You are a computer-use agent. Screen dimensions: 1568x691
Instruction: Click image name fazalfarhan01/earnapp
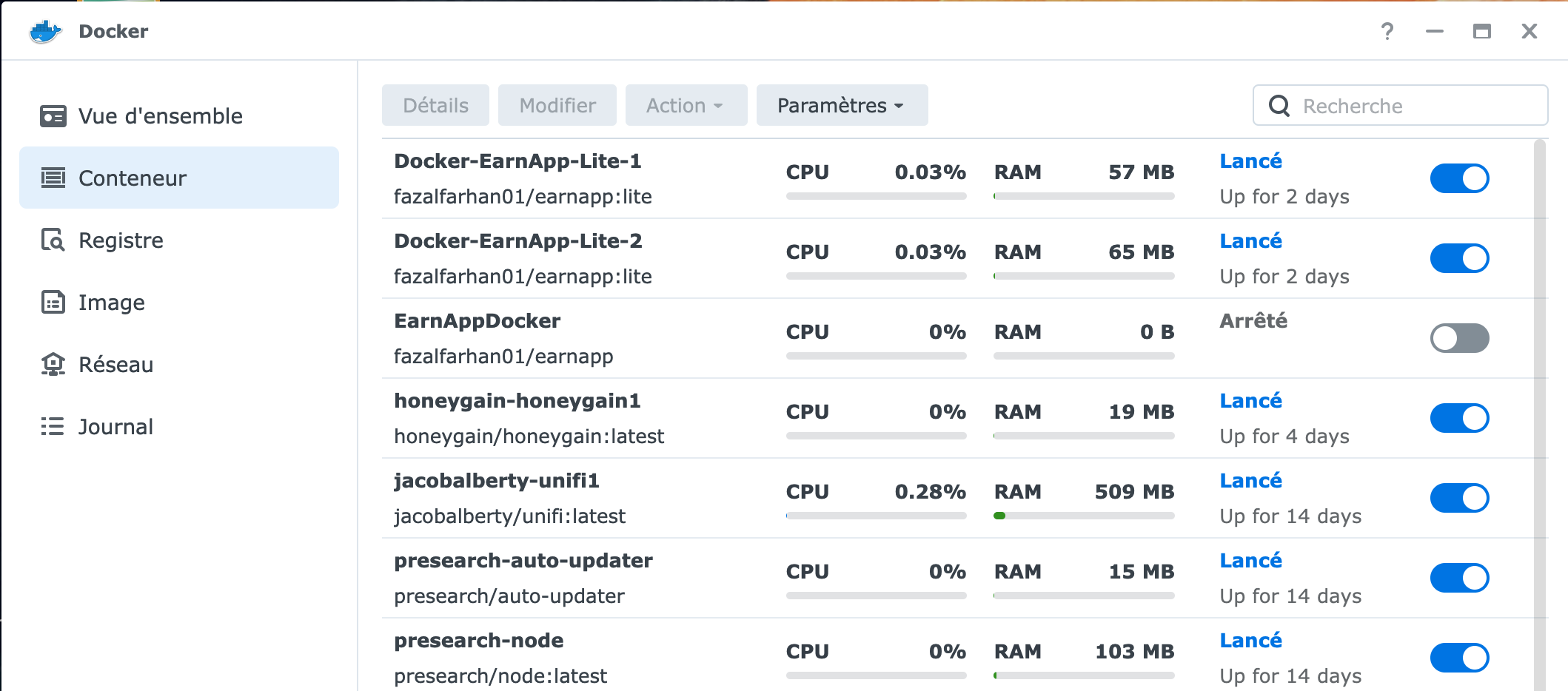tap(503, 357)
